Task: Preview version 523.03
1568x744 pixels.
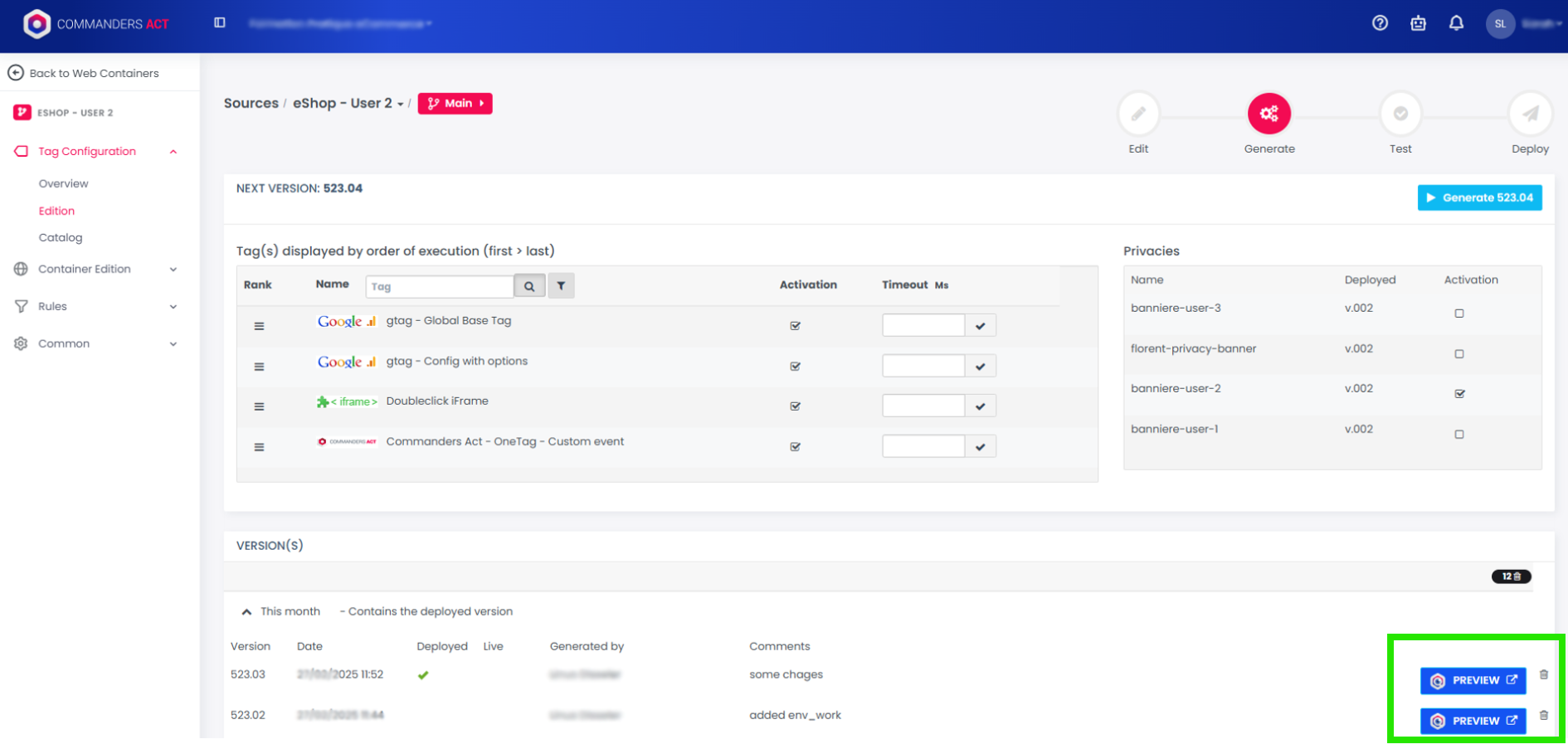Action: 1473,680
